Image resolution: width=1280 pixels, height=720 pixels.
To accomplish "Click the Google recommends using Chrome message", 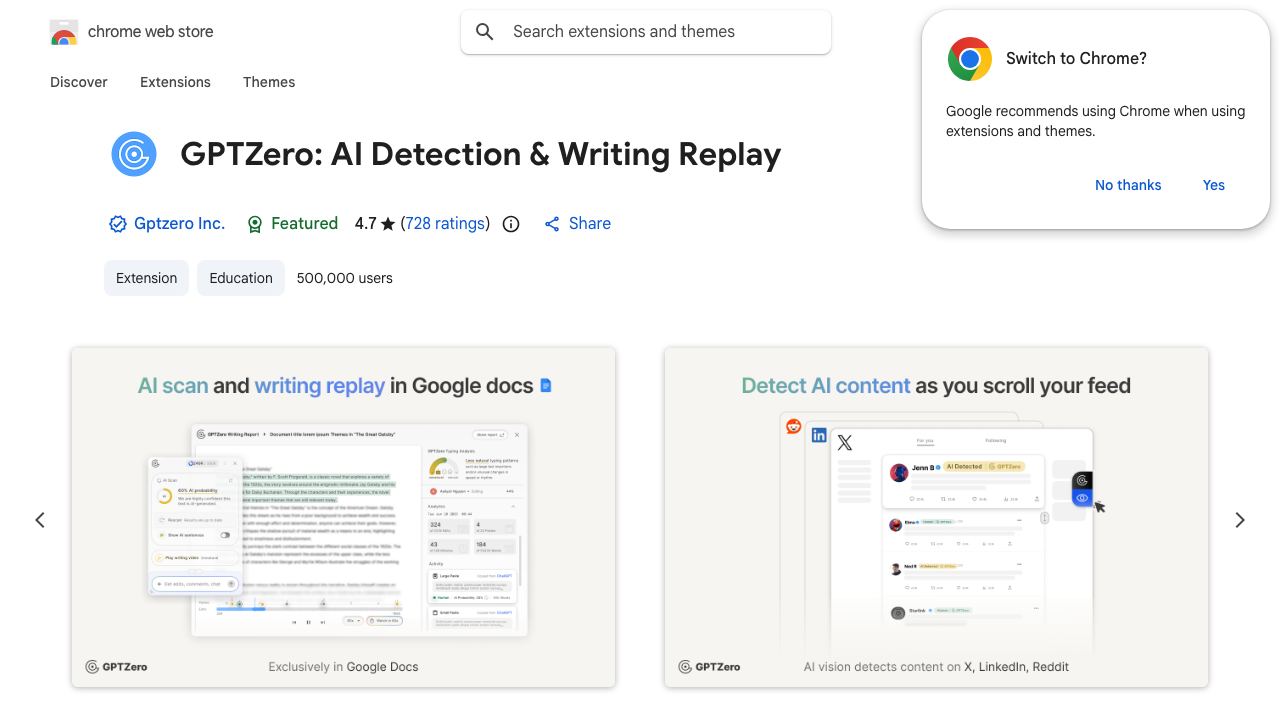I will [x=1096, y=121].
